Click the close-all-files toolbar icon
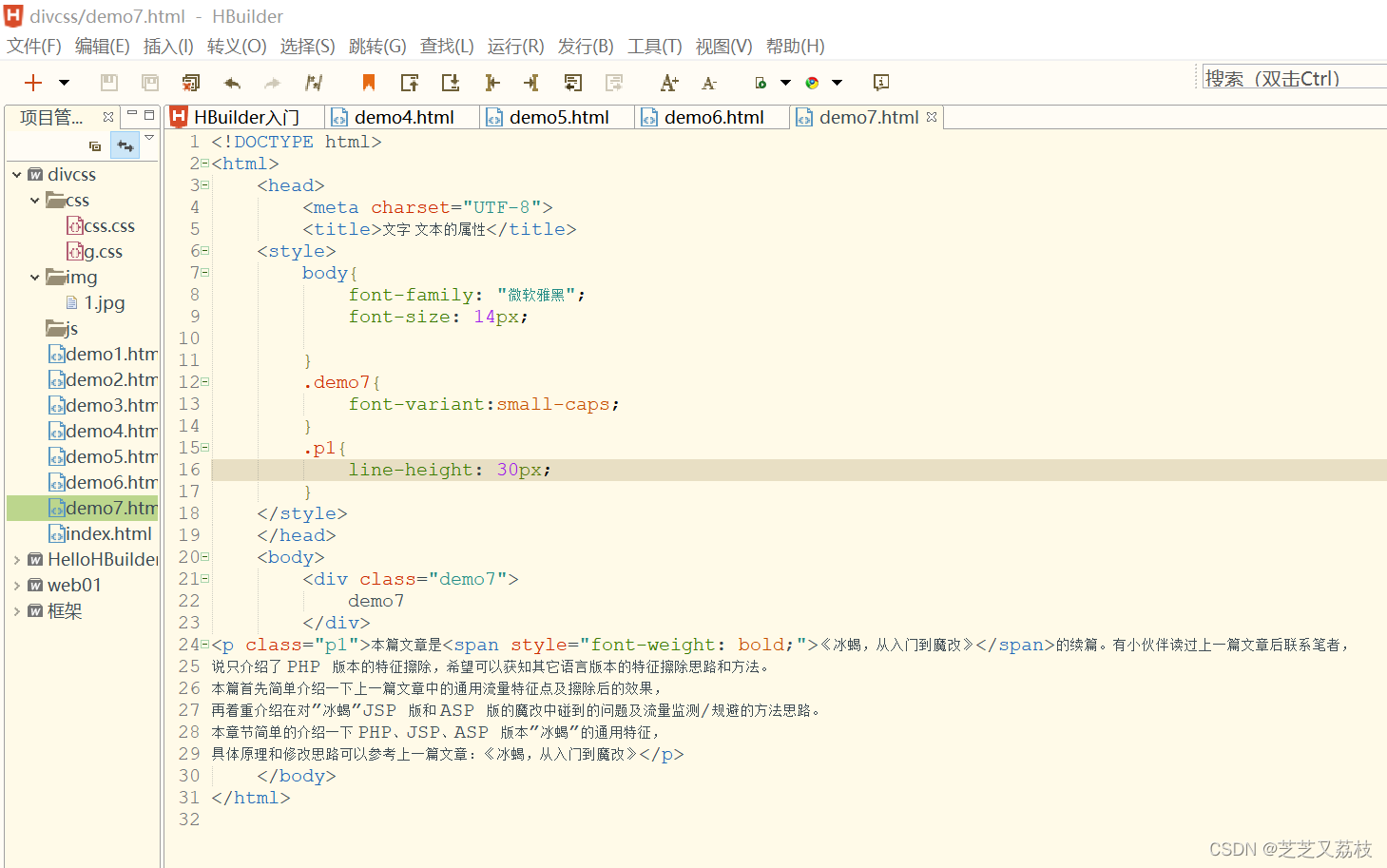This screenshot has width=1387, height=868. (191, 83)
